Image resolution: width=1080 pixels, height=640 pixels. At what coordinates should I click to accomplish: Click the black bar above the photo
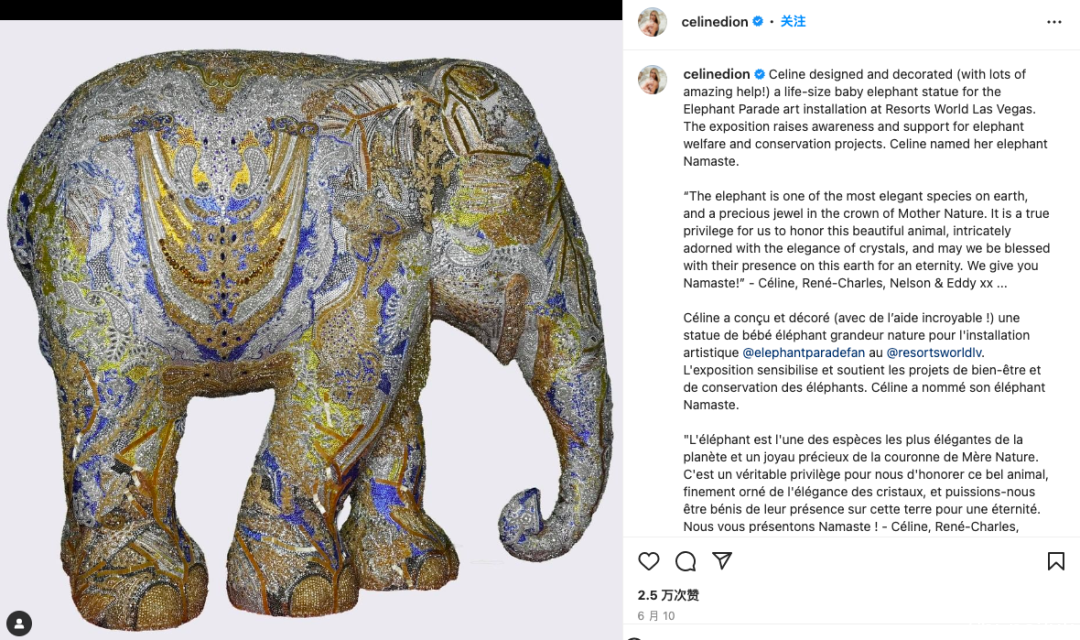click(x=311, y=10)
